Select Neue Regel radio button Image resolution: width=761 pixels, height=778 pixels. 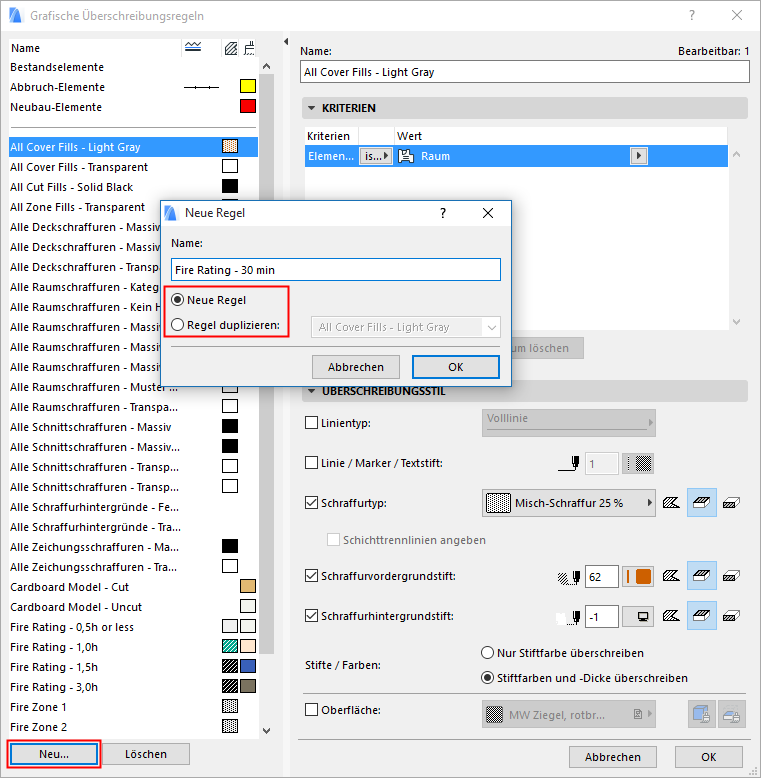178,300
